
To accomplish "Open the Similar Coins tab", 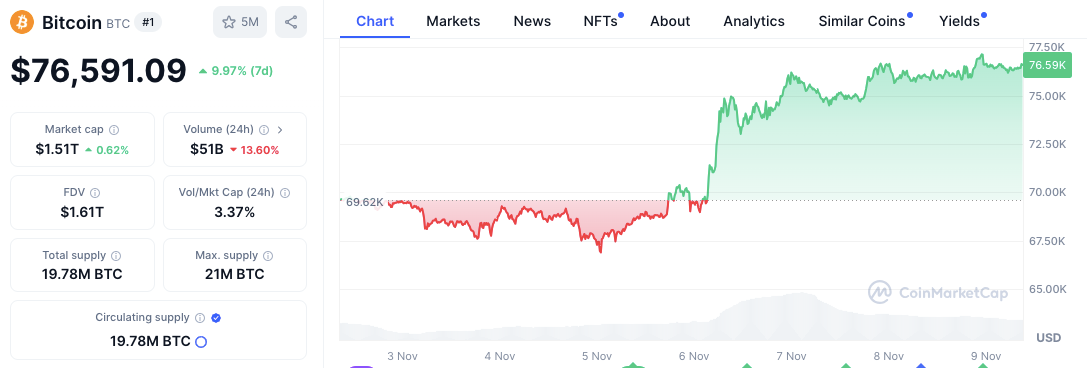I will 864,21.
